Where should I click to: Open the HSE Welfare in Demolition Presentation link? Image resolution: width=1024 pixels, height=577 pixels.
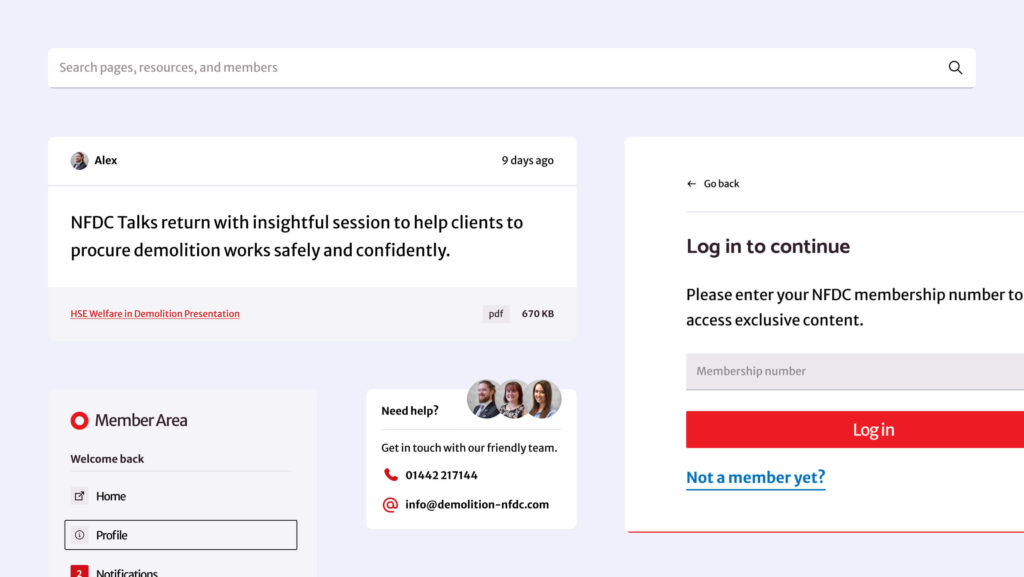click(x=155, y=314)
